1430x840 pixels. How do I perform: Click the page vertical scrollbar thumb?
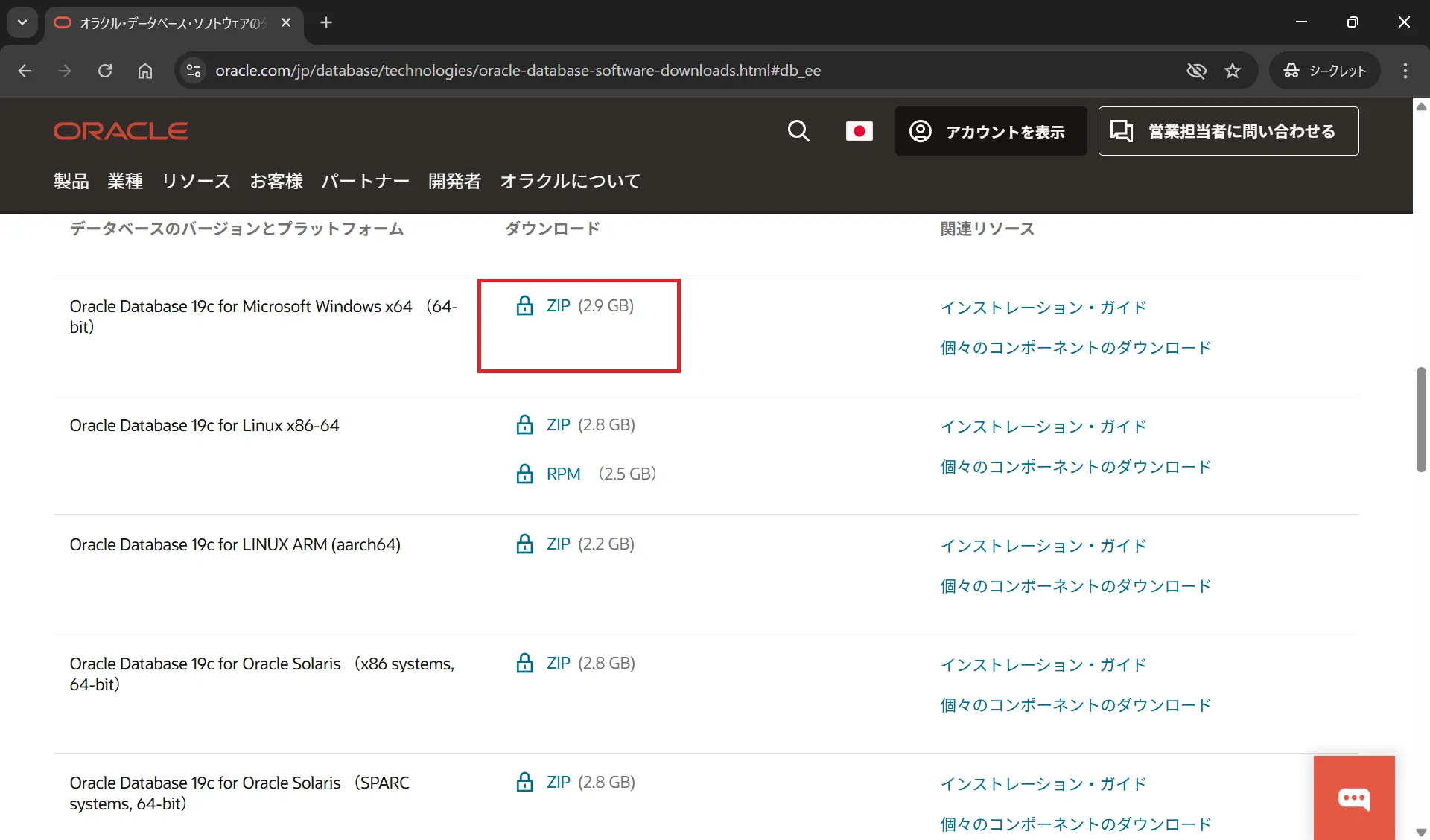coord(1421,419)
